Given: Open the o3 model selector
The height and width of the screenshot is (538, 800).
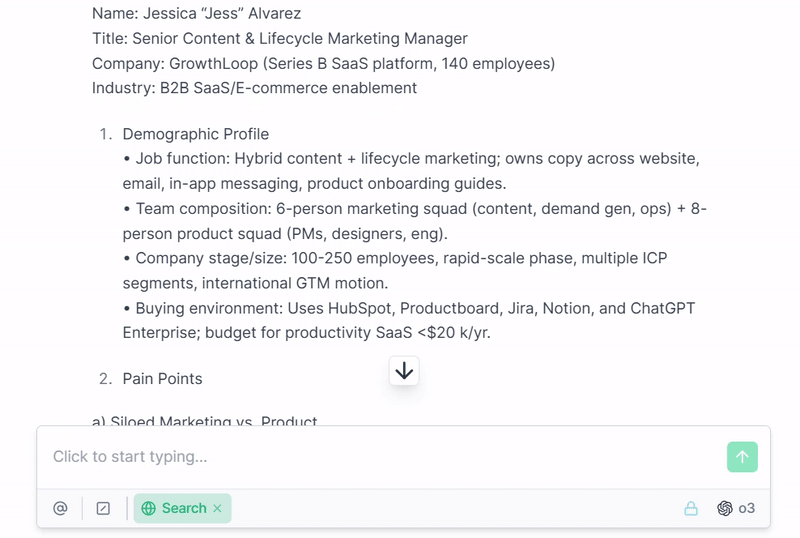Looking at the screenshot, I should pyautogui.click(x=736, y=508).
